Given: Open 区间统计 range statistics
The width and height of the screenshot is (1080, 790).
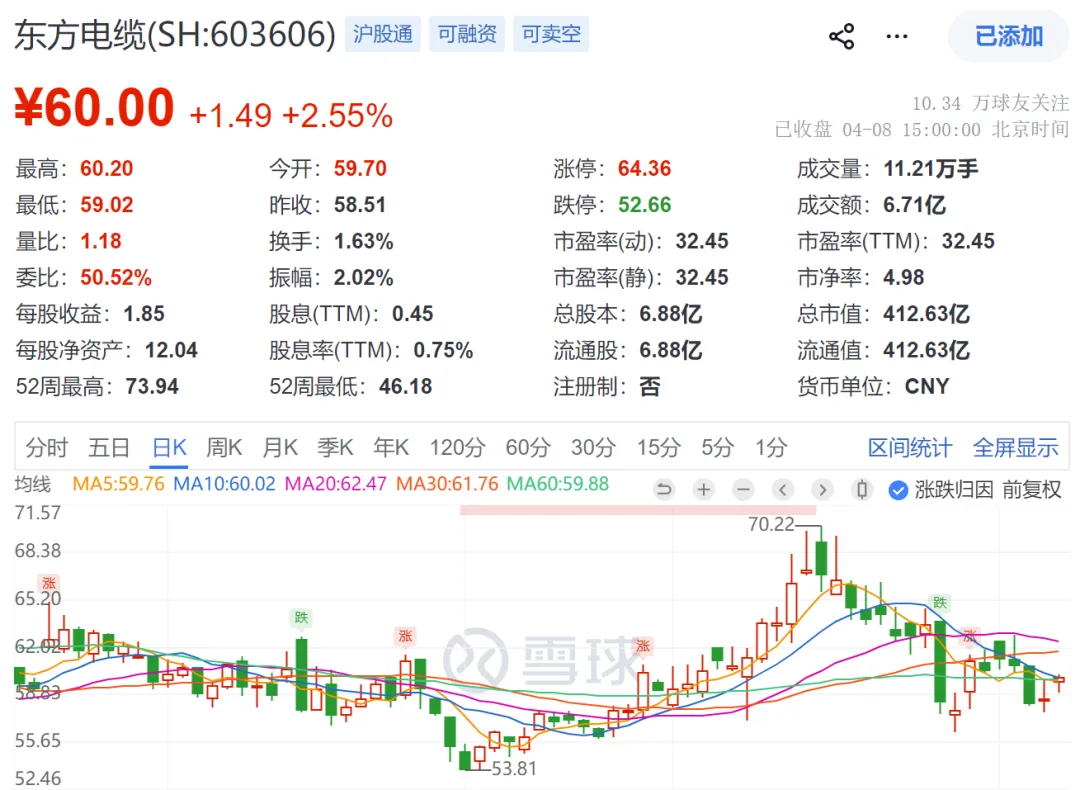Looking at the screenshot, I should pos(910,448).
